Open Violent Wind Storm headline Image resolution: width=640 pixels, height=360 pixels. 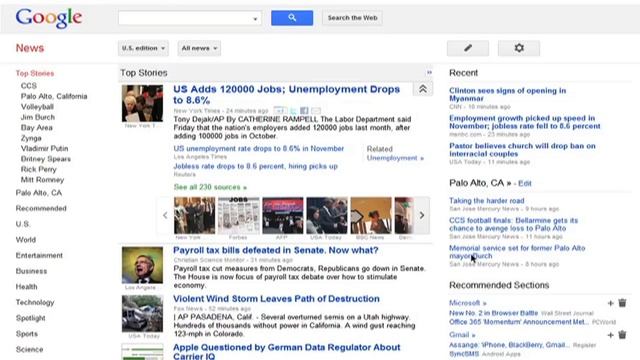point(276,299)
